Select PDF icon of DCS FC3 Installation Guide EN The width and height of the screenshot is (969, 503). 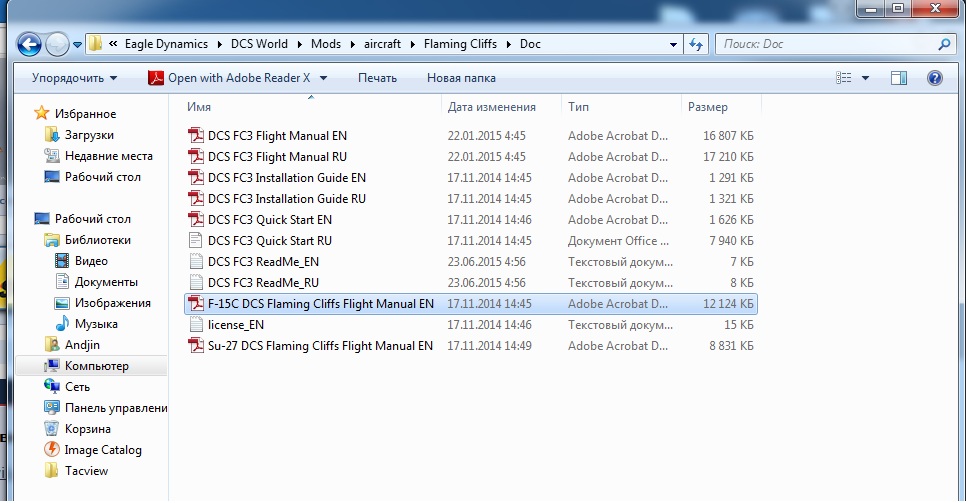pyautogui.click(x=196, y=177)
